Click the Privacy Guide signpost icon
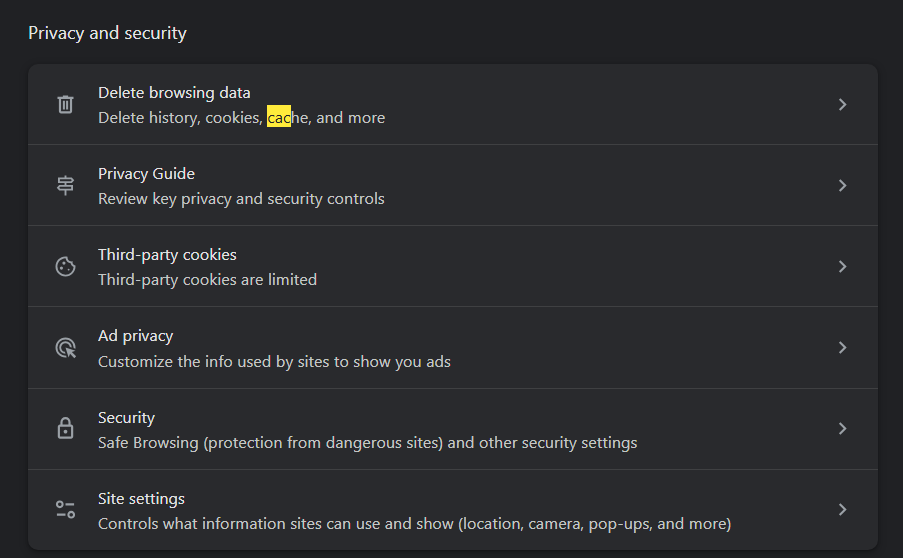 click(65, 185)
